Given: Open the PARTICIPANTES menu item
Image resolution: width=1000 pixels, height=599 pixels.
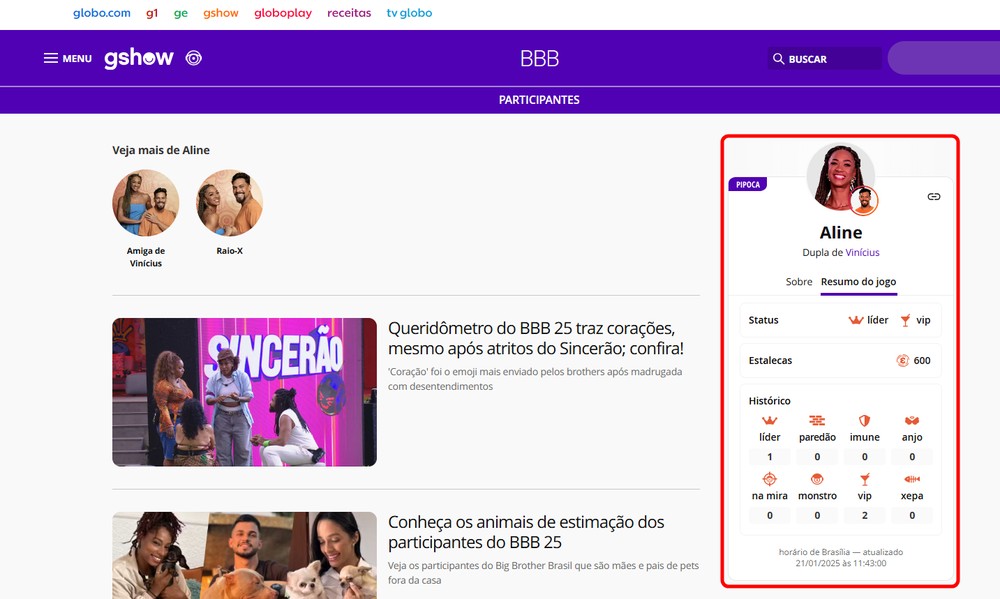Looking at the screenshot, I should coord(539,100).
